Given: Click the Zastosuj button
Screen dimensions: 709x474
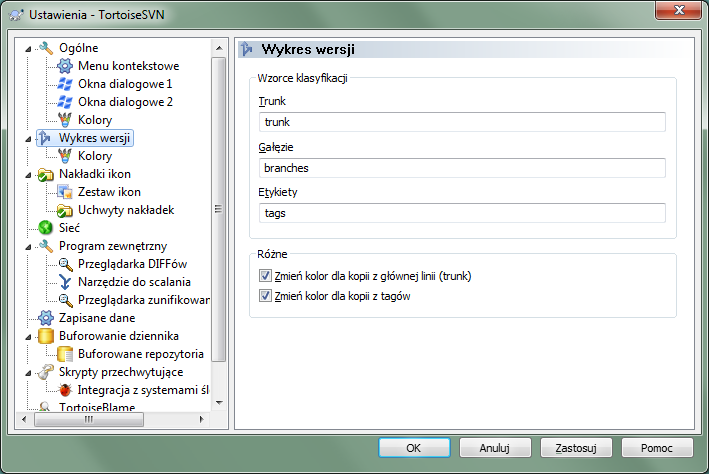Looking at the screenshot, I should [576, 448].
